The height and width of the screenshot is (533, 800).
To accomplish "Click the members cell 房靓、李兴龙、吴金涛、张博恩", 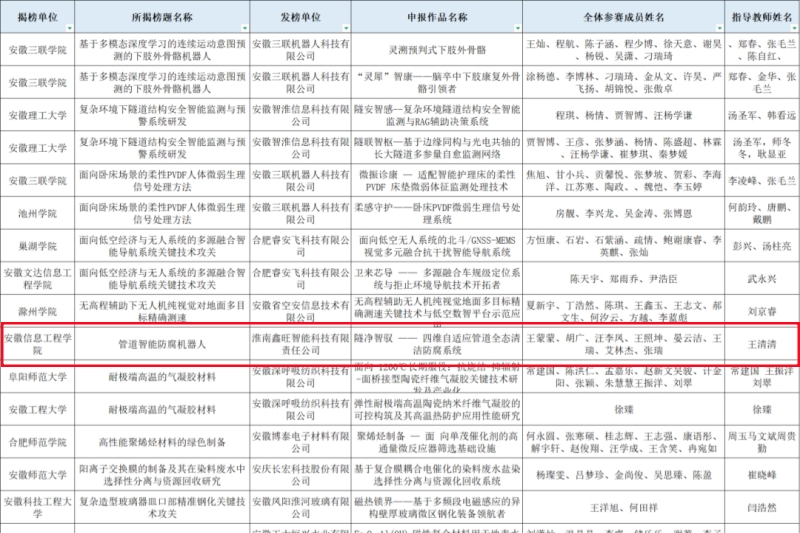I will 623,213.
